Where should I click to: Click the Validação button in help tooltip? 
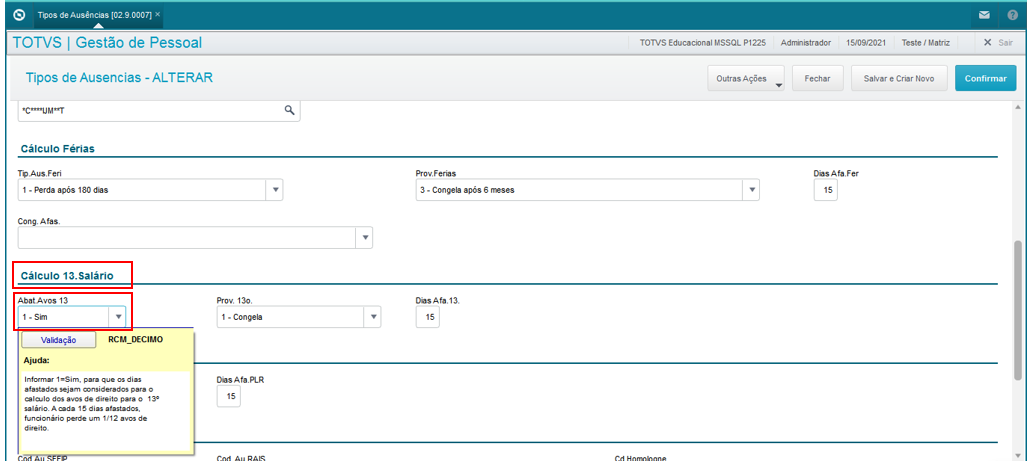pos(58,340)
